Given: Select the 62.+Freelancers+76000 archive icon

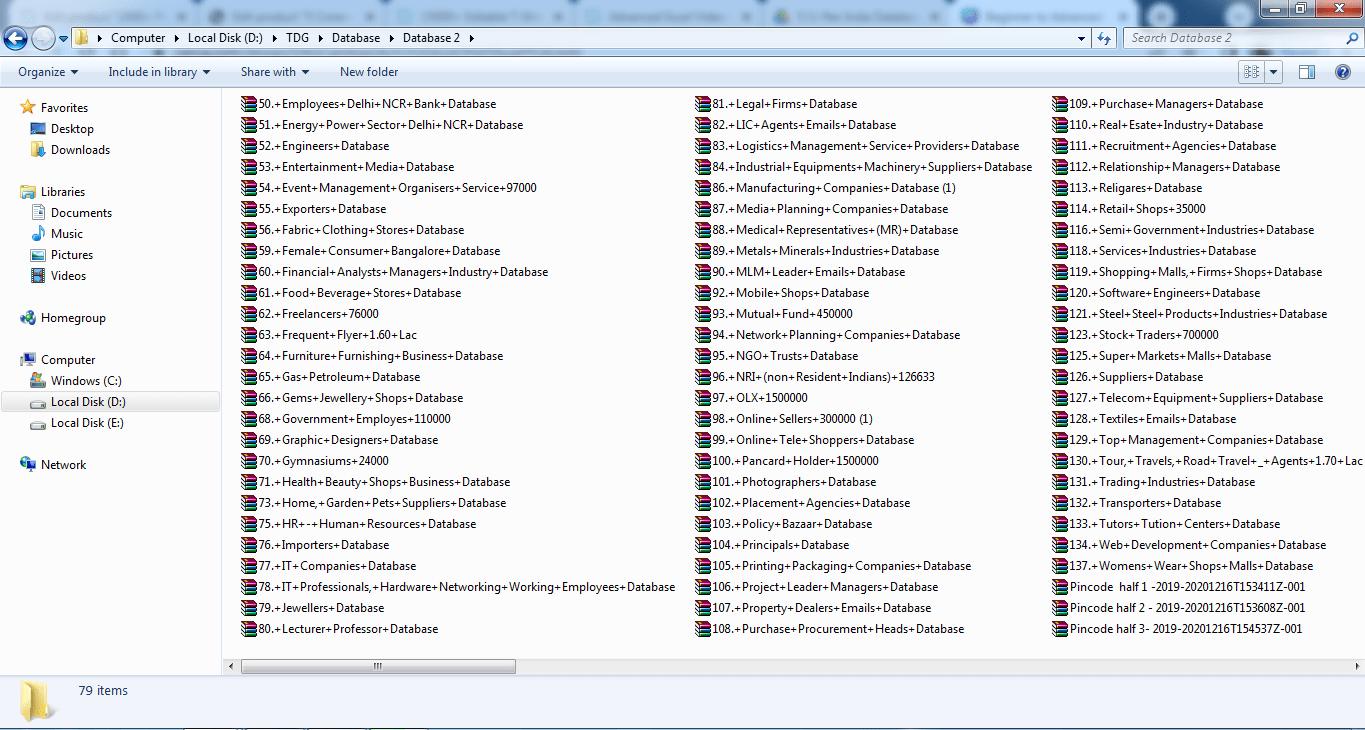Looking at the screenshot, I should pos(250,314).
